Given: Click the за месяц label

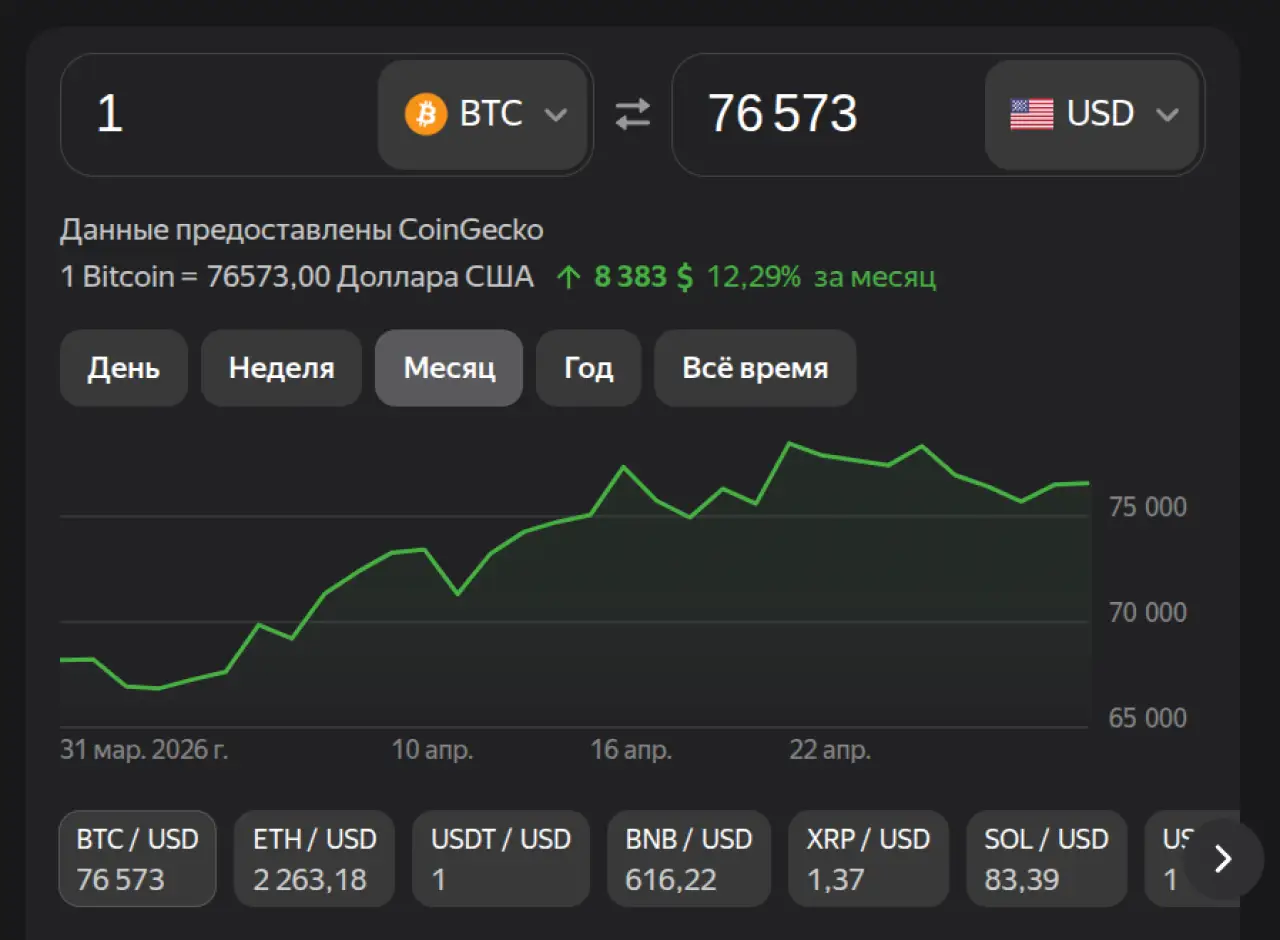Looking at the screenshot, I should coord(875,277).
